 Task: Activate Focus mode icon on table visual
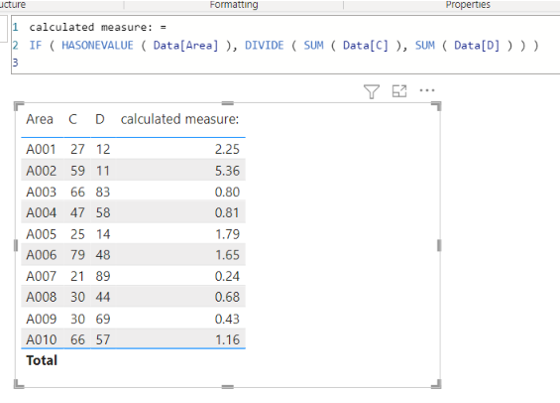pyautogui.click(x=399, y=91)
